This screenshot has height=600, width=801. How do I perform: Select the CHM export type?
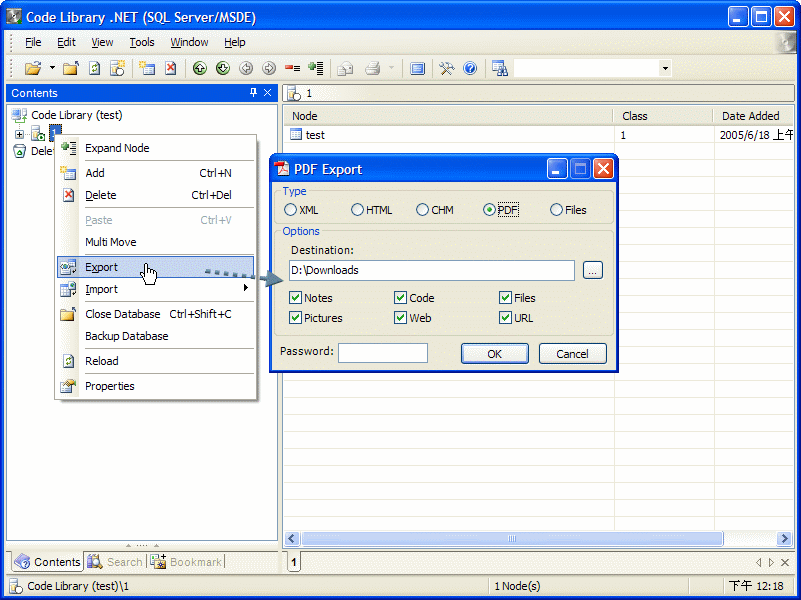(x=422, y=209)
